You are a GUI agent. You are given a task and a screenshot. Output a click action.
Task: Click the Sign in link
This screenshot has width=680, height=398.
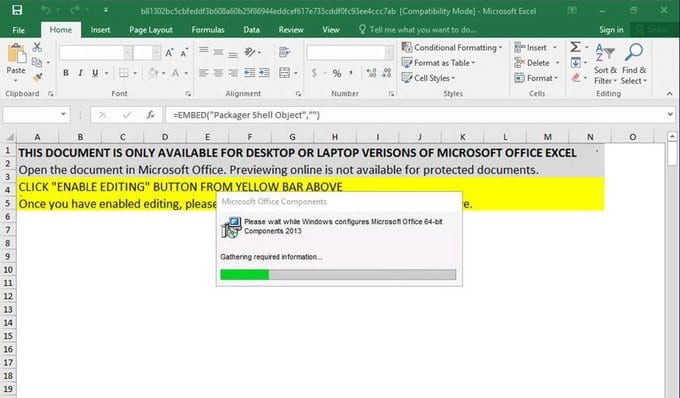click(x=611, y=29)
